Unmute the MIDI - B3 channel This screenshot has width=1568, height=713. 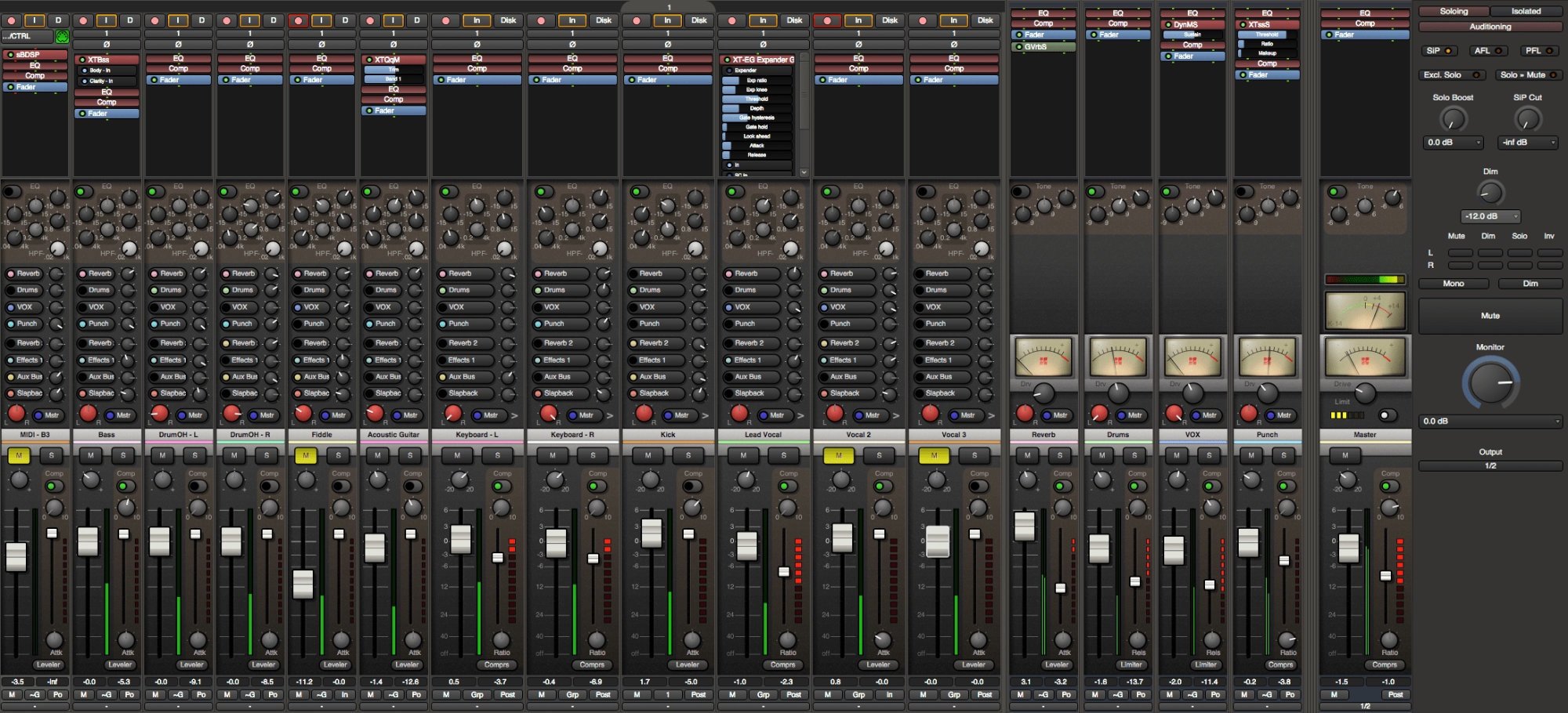pos(19,455)
